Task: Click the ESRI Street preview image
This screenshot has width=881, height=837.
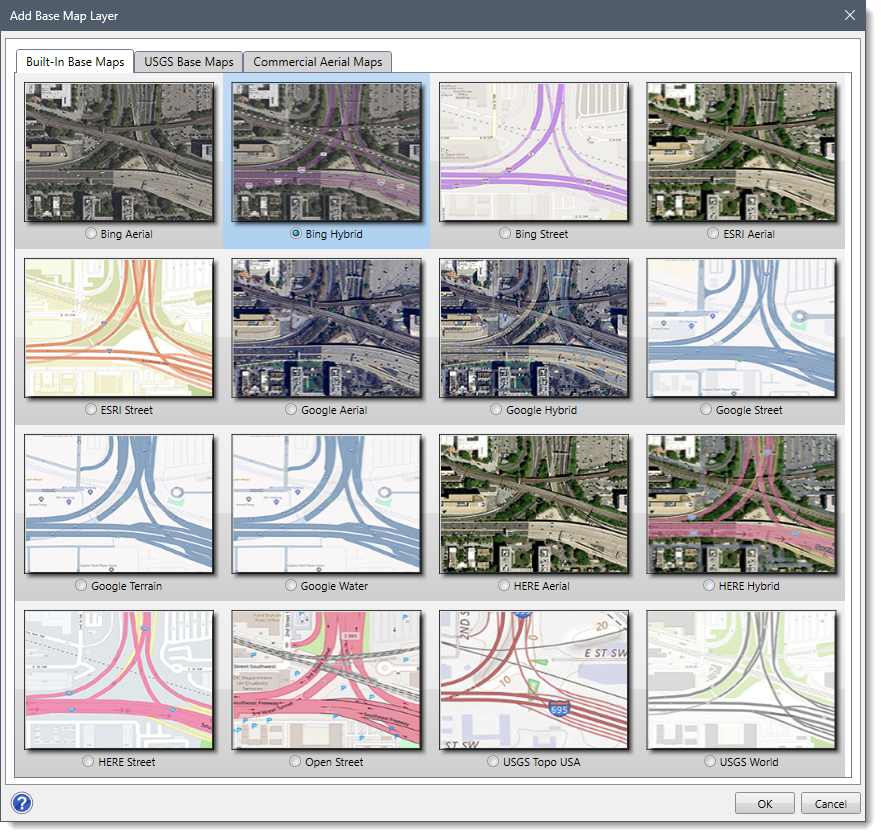Action: [x=119, y=327]
